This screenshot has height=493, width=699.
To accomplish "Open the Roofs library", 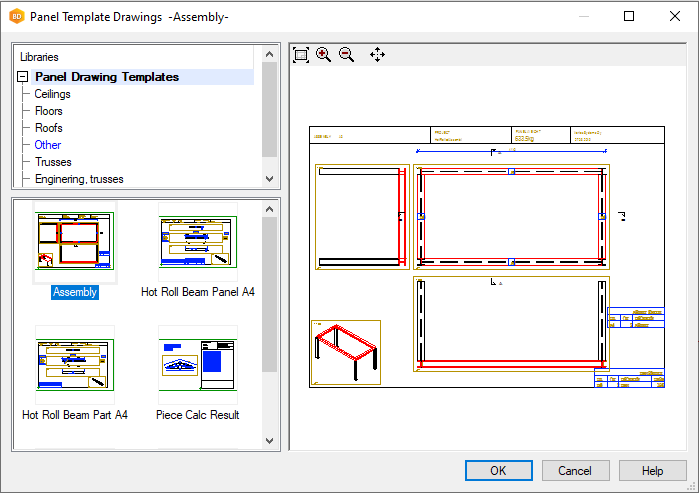I will pos(49,128).
